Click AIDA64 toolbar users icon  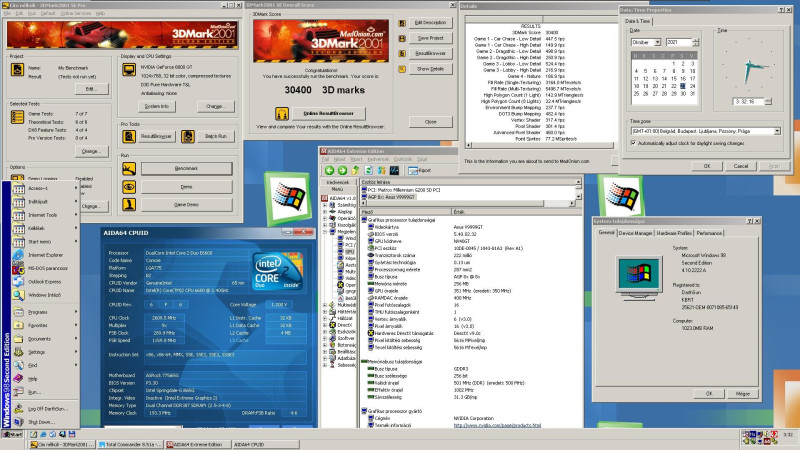[x=381, y=170]
